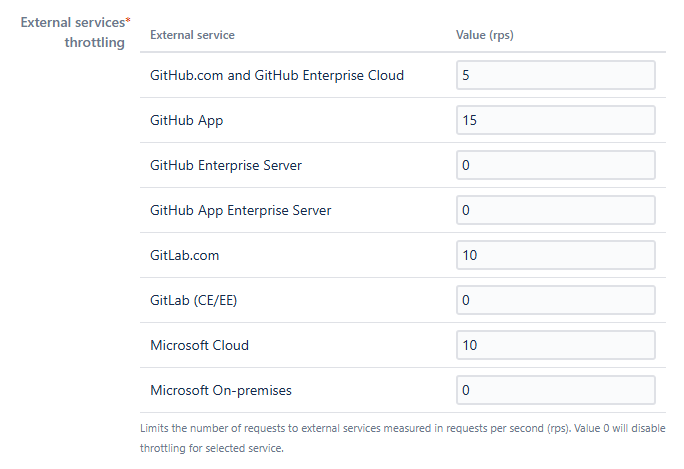The height and width of the screenshot is (469, 684).
Task: Select the GitHub Enterprise Server value input
Action: coord(556,165)
